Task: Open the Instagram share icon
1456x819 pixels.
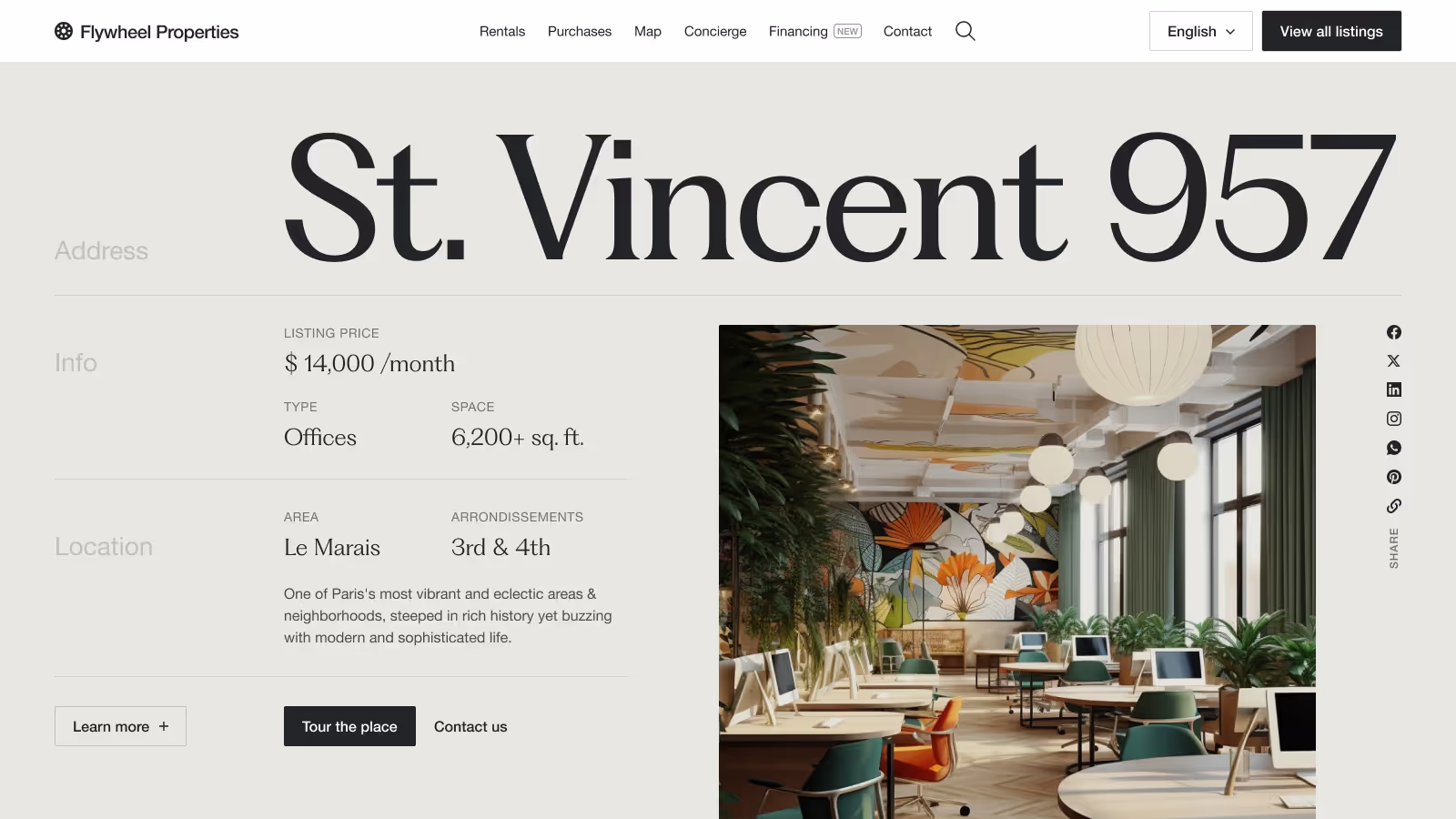Action: coord(1393,419)
